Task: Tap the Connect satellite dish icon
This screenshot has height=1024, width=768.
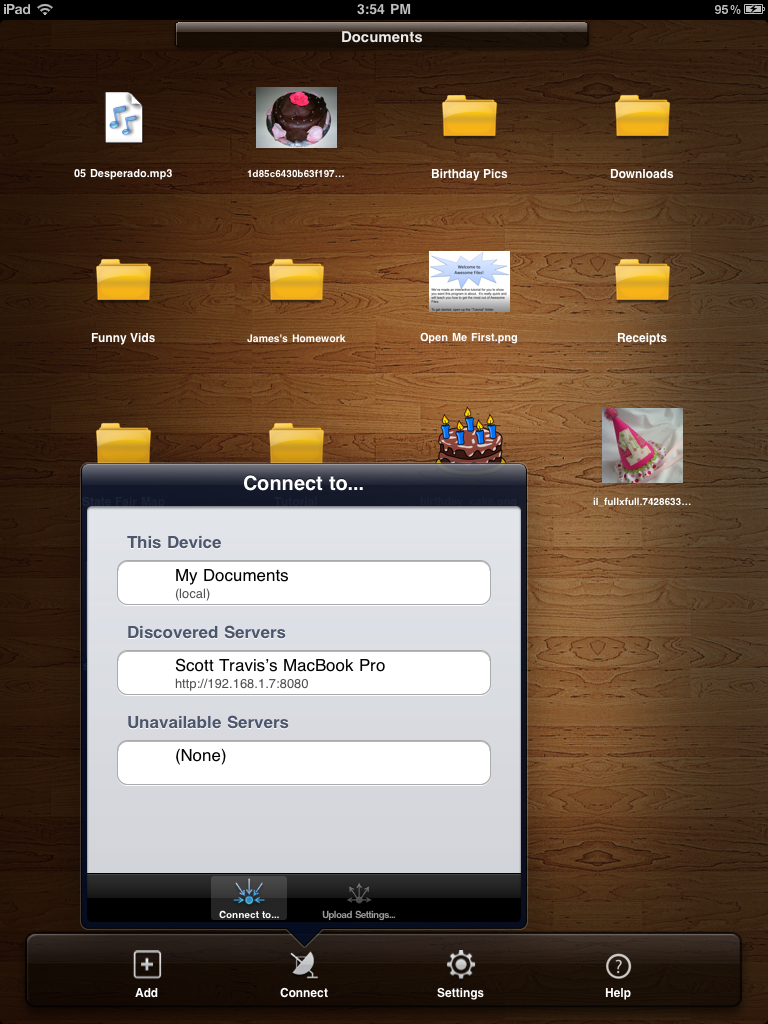Action: 304,966
